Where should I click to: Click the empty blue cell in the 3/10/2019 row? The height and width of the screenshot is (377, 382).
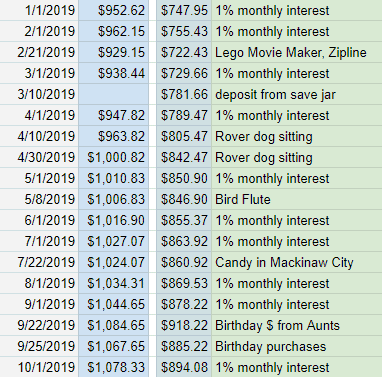point(113,94)
